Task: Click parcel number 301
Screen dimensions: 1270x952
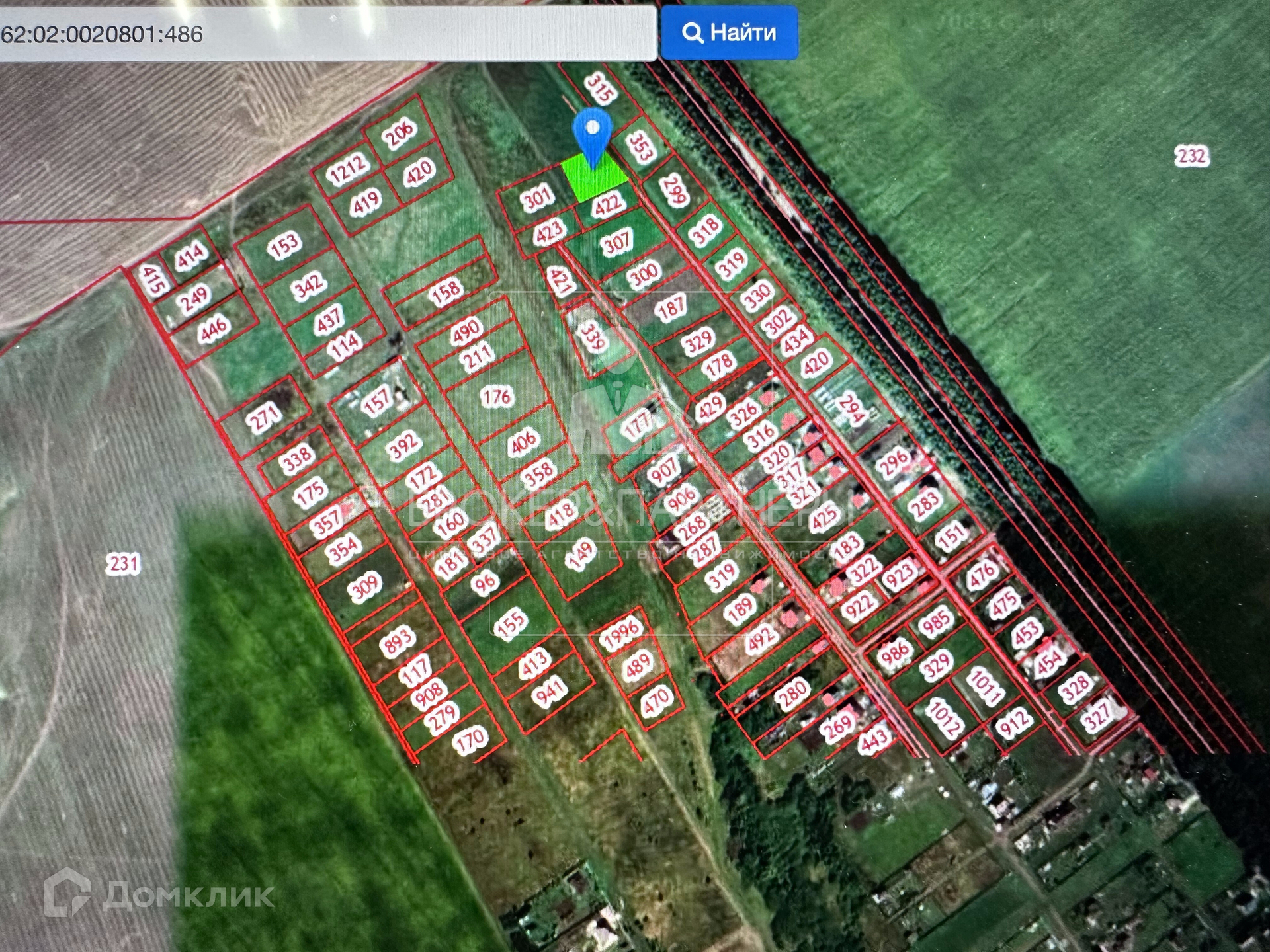Action: click(x=537, y=198)
